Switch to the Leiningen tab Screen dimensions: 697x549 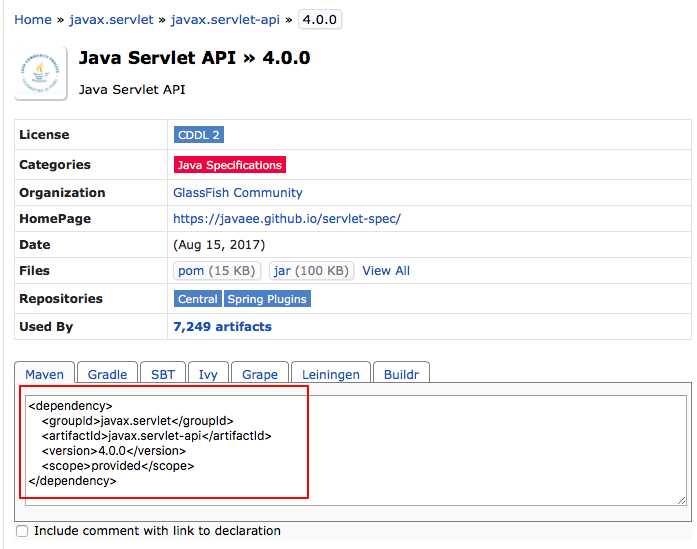coord(331,373)
